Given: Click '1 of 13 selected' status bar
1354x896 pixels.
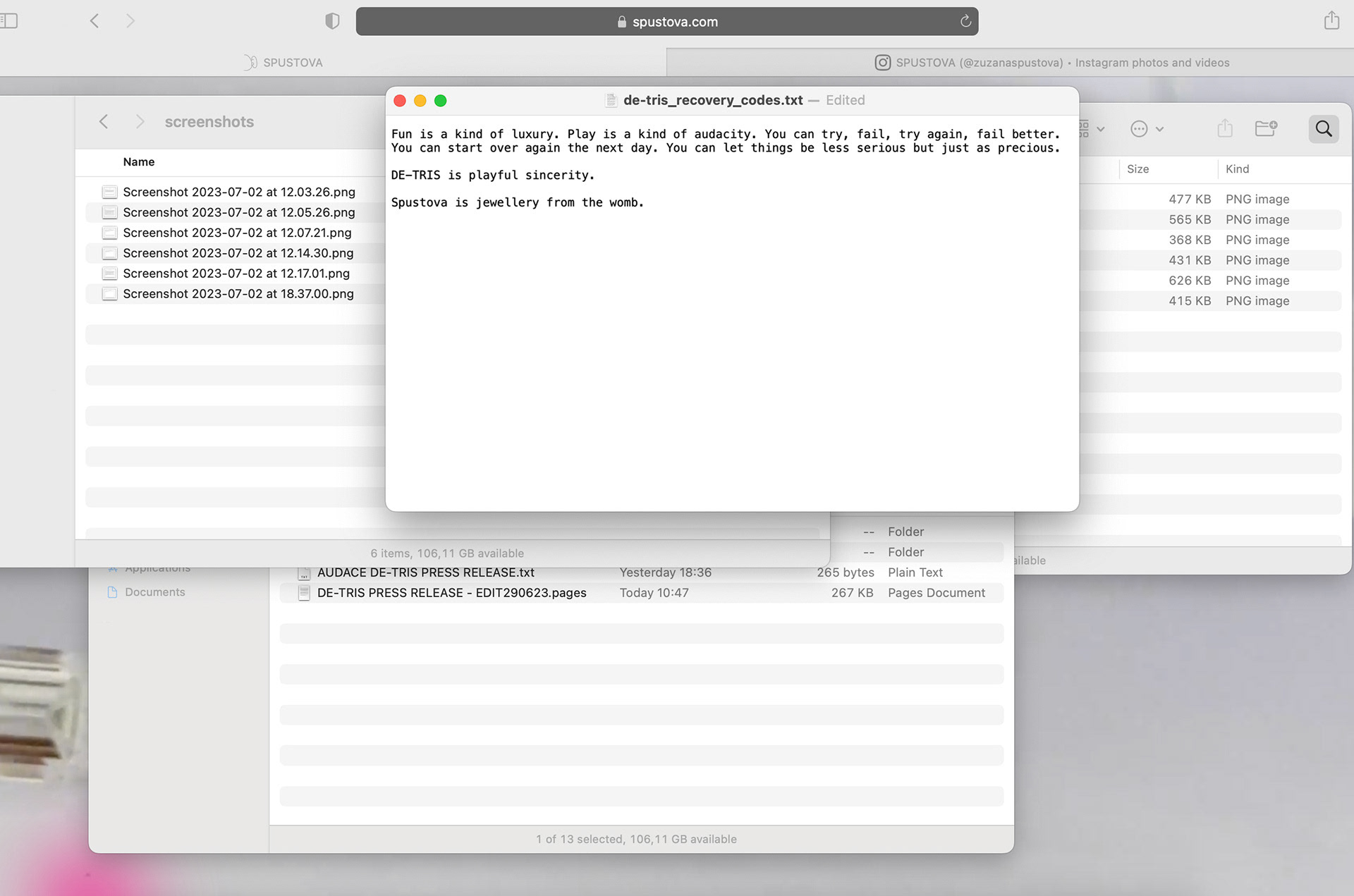Looking at the screenshot, I should coord(636,839).
